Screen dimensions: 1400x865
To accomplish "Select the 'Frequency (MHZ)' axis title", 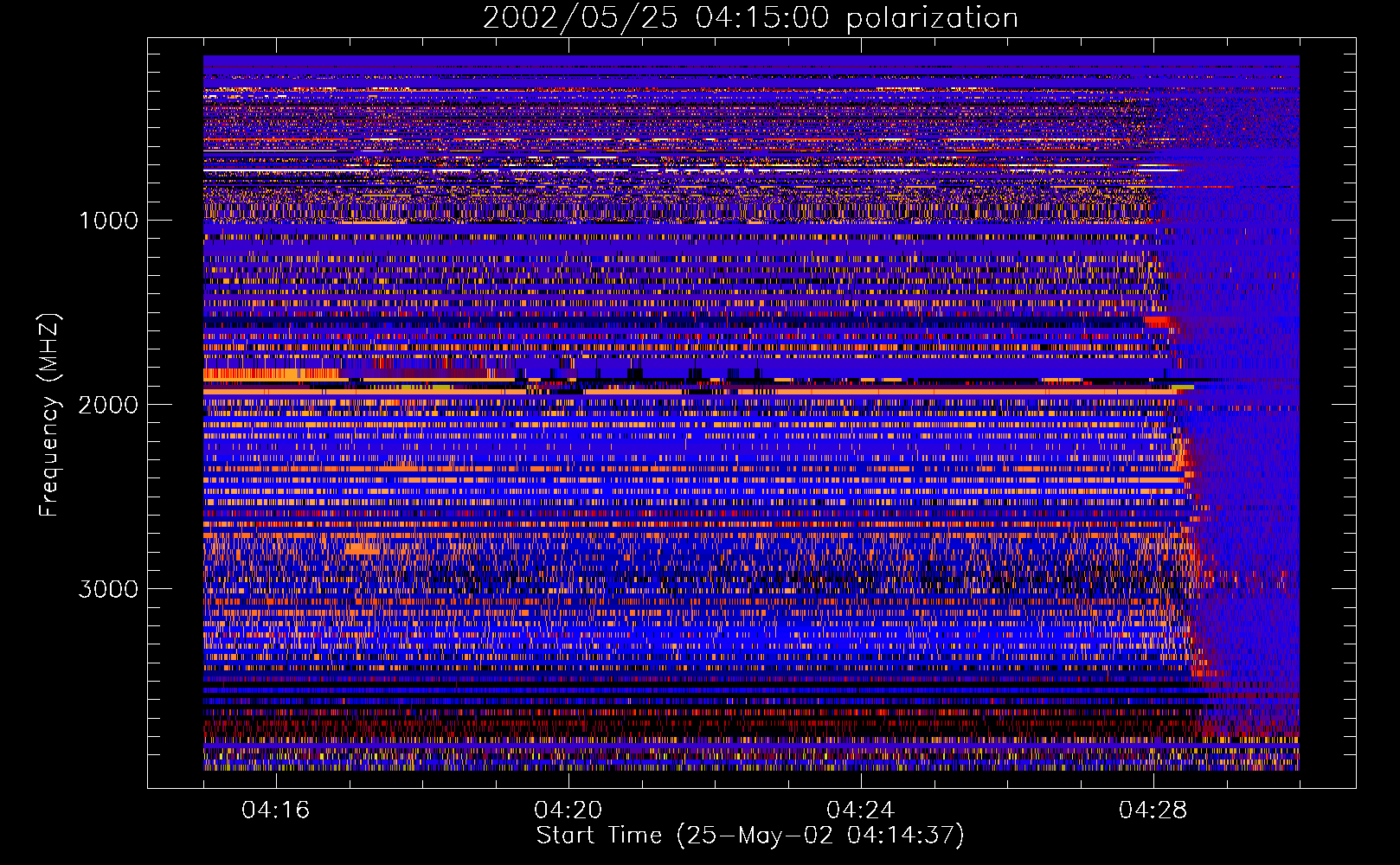I will pos(49,415).
